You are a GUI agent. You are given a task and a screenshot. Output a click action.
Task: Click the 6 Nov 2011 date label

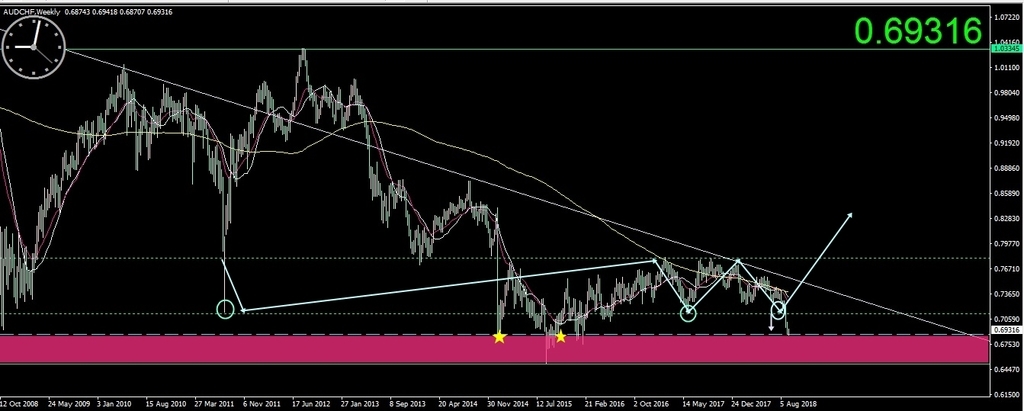pyautogui.click(x=262, y=404)
